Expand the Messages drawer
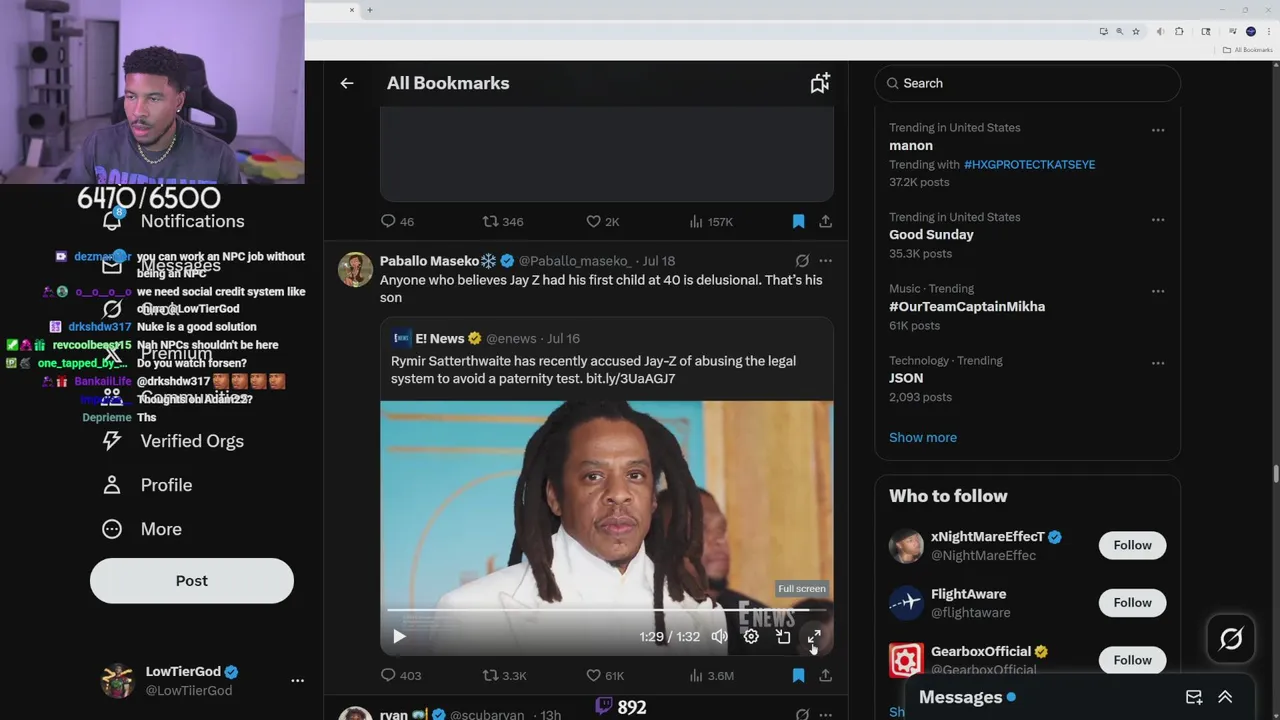This screenshot has height=720, width=1280. click(x=1225, y=697)
